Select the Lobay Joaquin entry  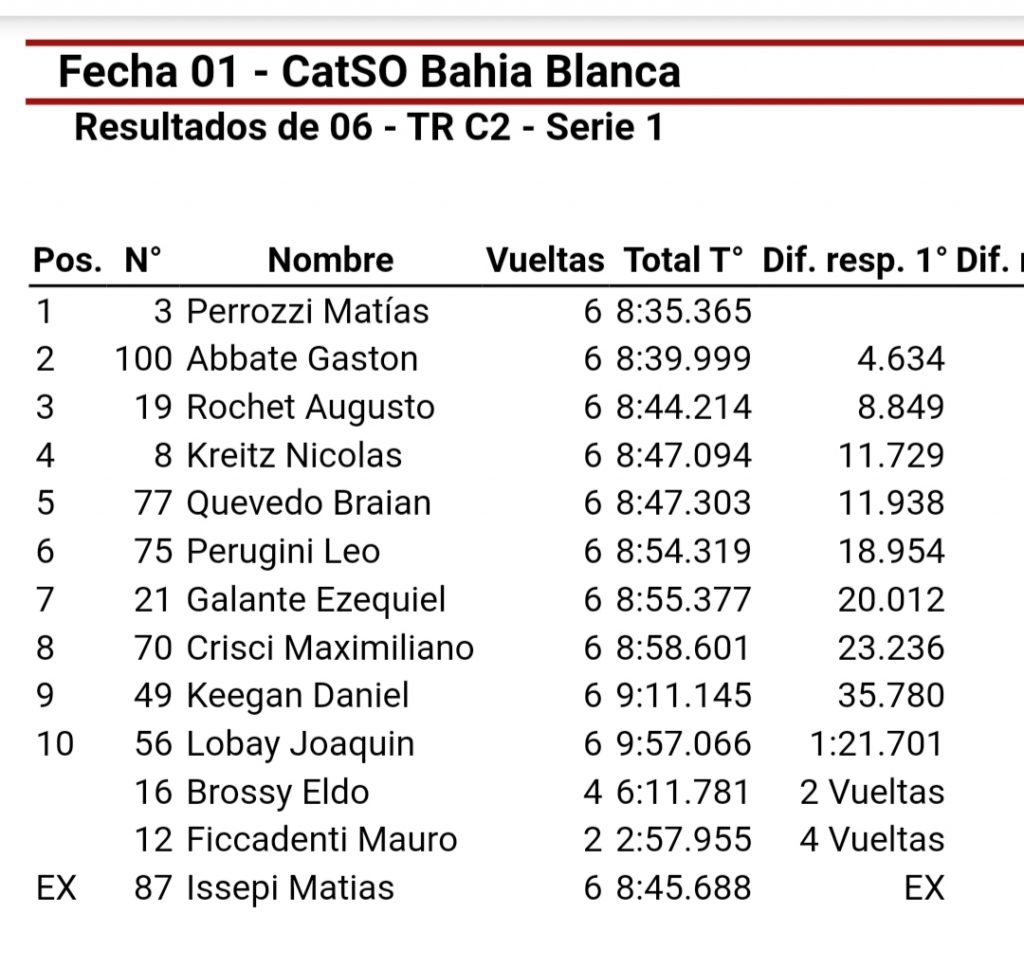click(x=490, y=744)
